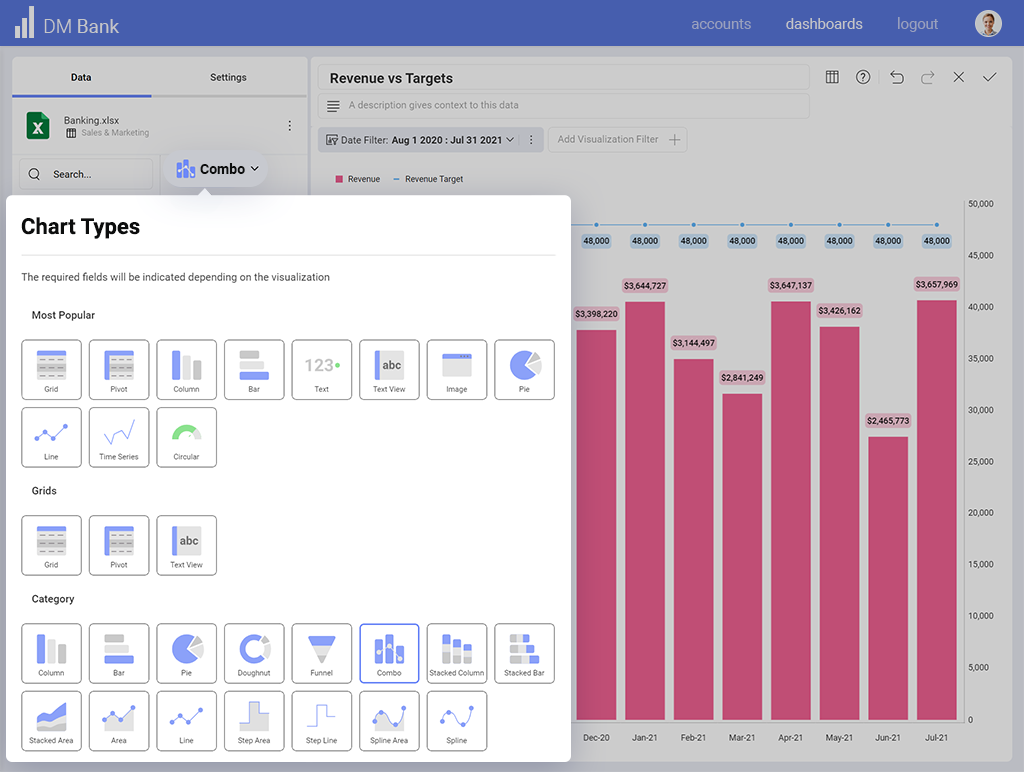The height and width of the screenshot is (772, 1024).
Task: Select Pivot under Most Popular
Action: [119, 369]
